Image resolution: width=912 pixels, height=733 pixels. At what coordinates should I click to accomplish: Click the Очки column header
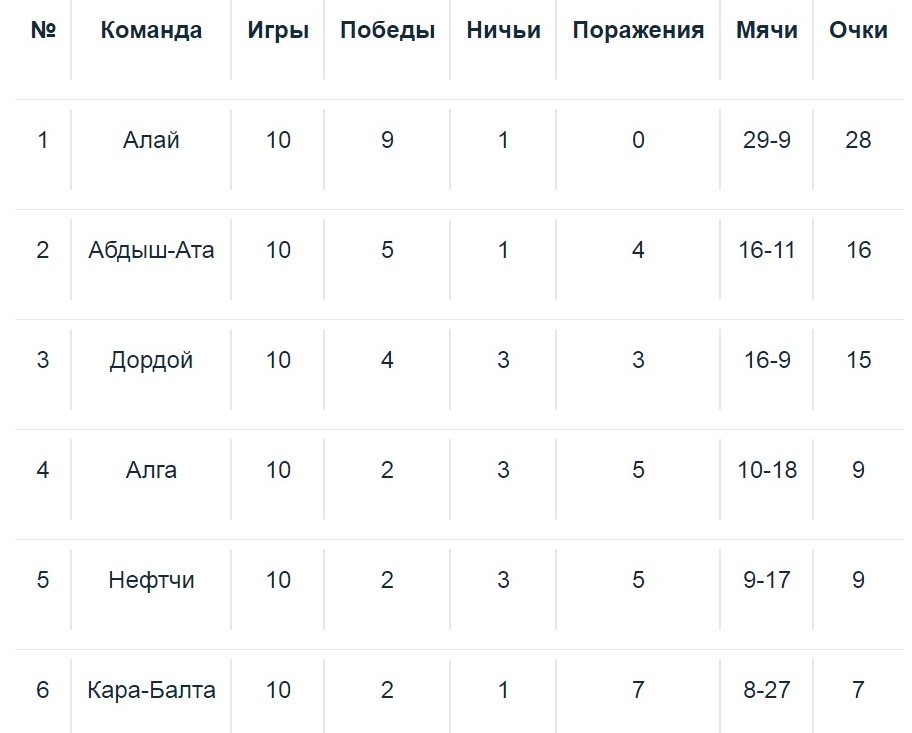pos(858,31)
